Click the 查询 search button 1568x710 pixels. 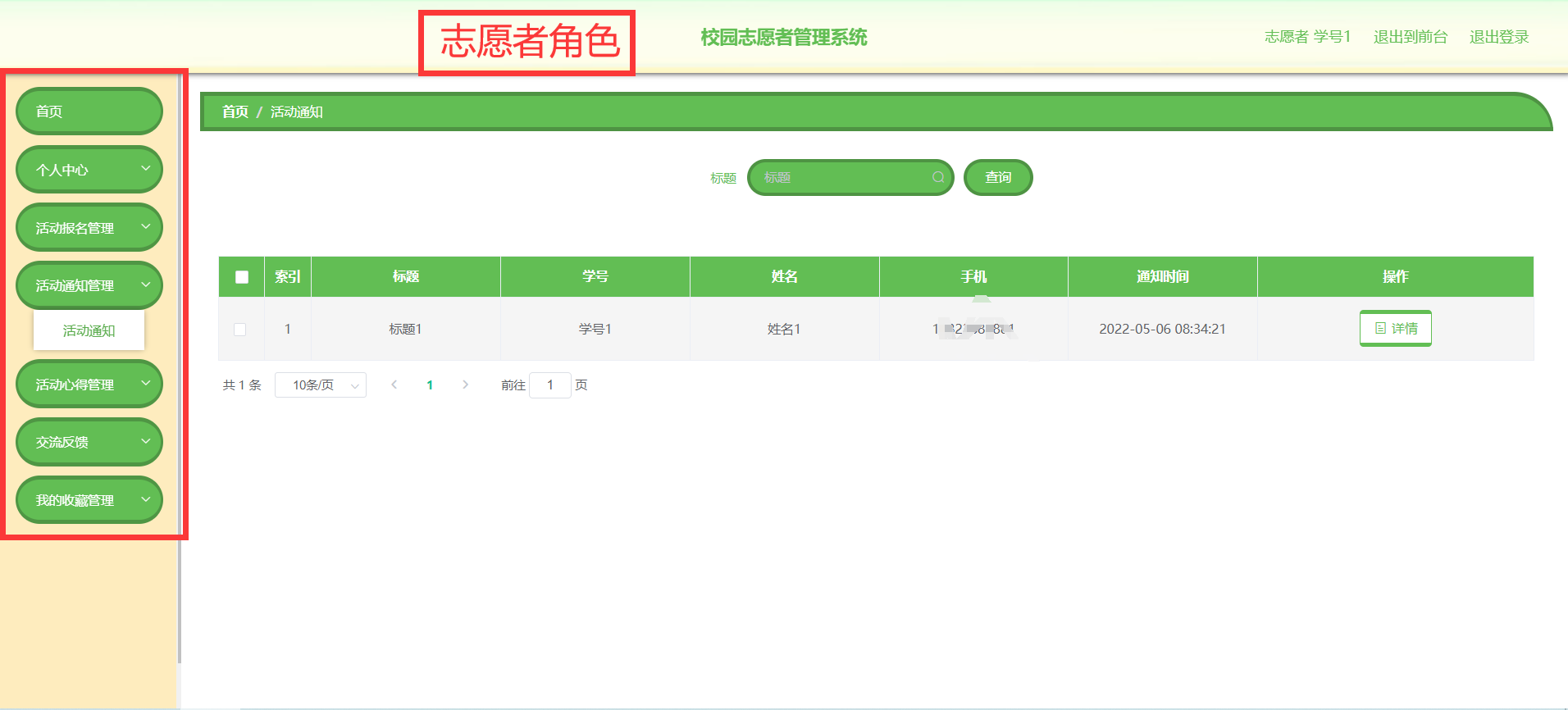pyautogui.click(x=998, y=177)
